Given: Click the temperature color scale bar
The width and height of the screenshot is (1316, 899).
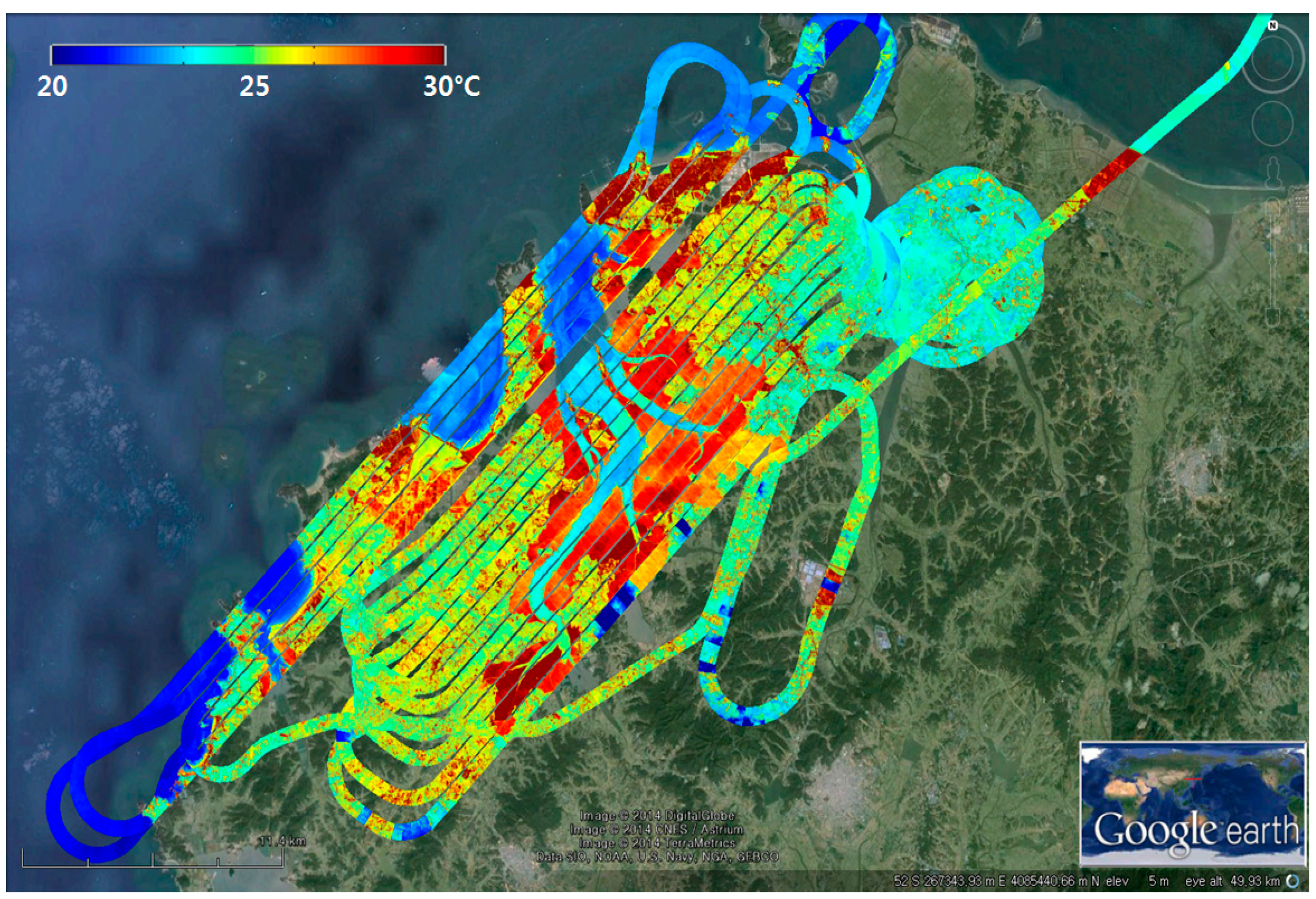Looking at the screenshot, I should point(248,55).
